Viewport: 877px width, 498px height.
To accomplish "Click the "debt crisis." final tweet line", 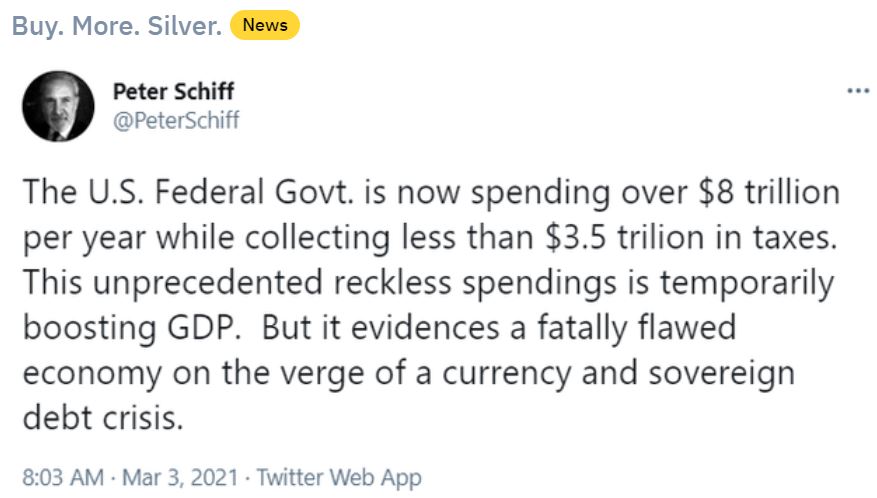I will (103, 417).
